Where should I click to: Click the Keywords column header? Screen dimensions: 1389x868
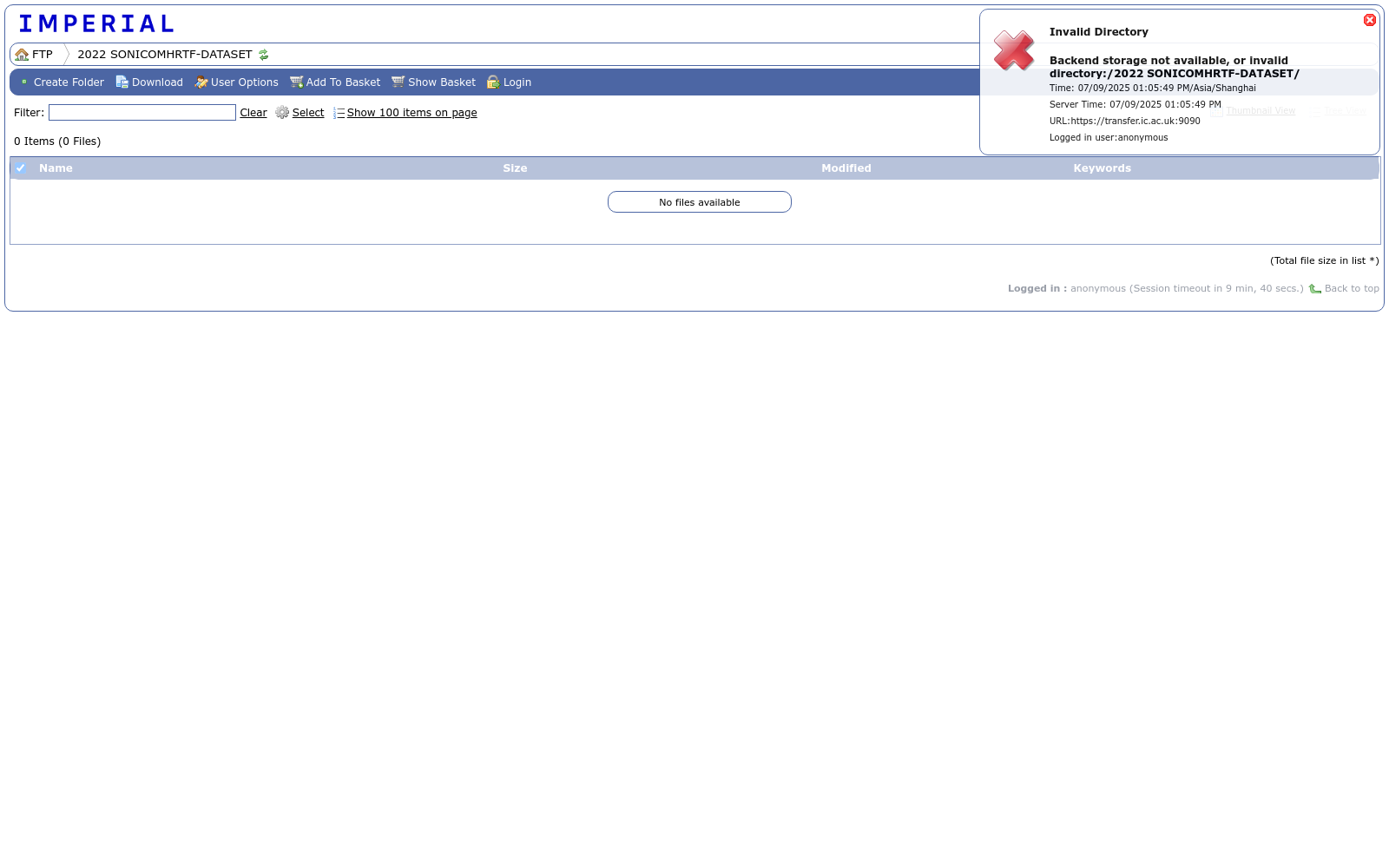tap(1102, 168)
